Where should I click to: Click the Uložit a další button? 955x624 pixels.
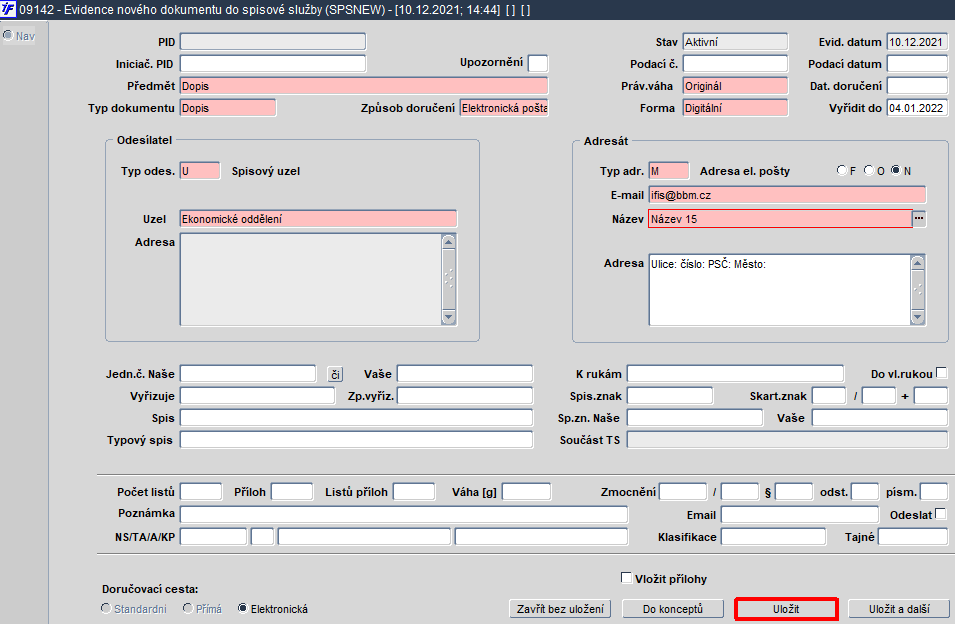click(x=899, y=609)
